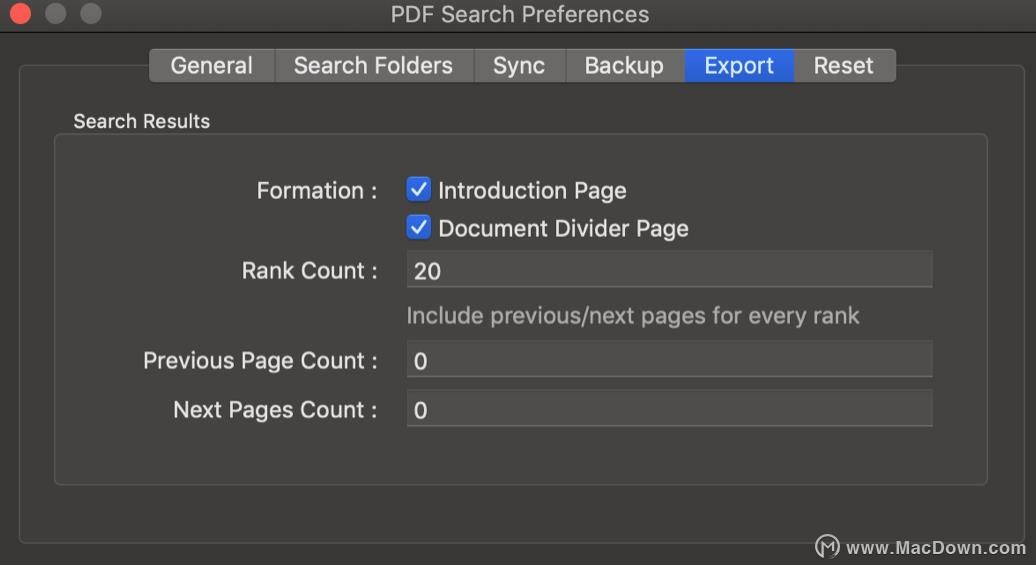This screenshot has height=565, width=1036.
Task: Select the Sync tab
Action: click(x=519, y=65)
